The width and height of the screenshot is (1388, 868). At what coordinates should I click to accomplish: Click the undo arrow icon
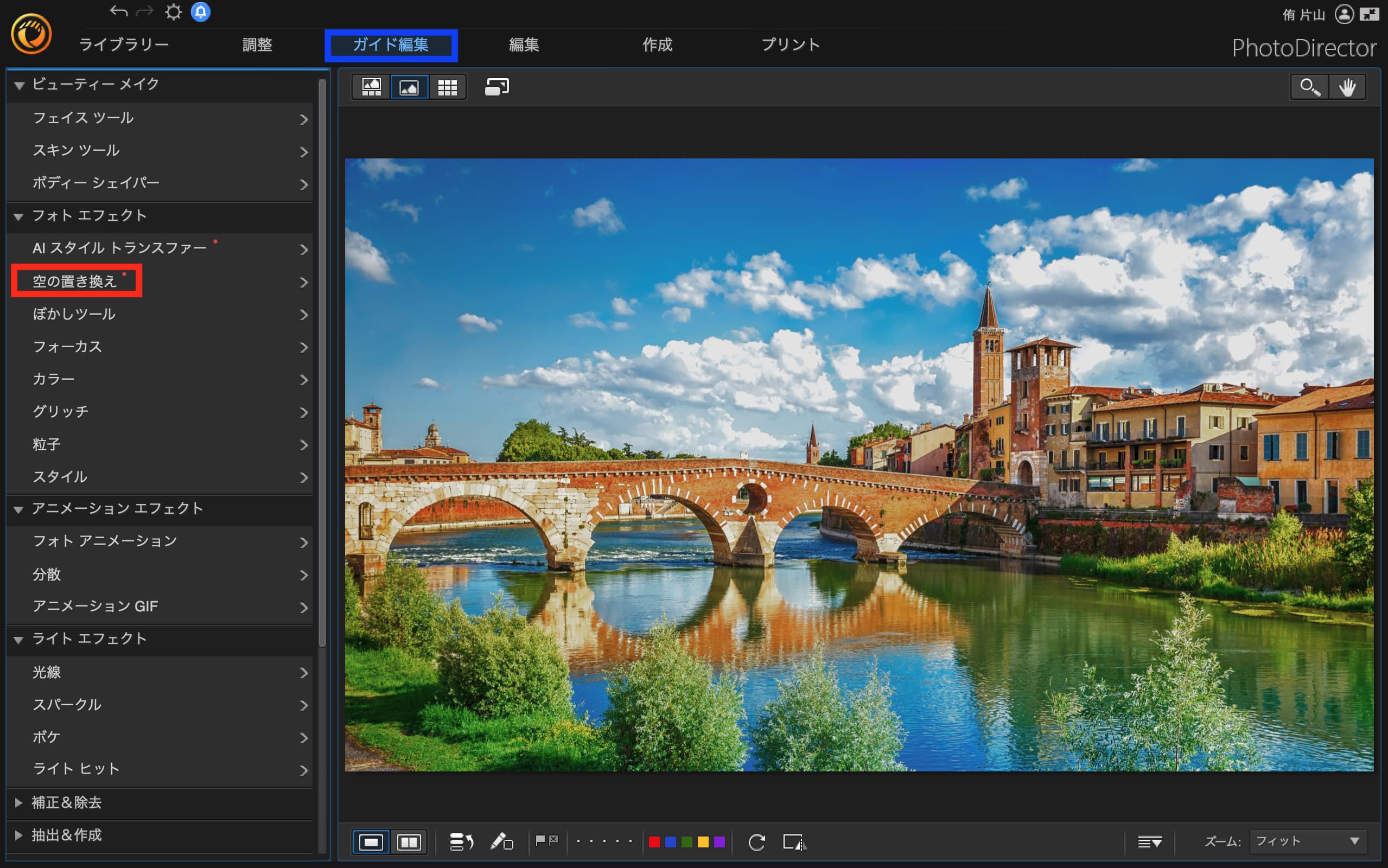[119, 11]
